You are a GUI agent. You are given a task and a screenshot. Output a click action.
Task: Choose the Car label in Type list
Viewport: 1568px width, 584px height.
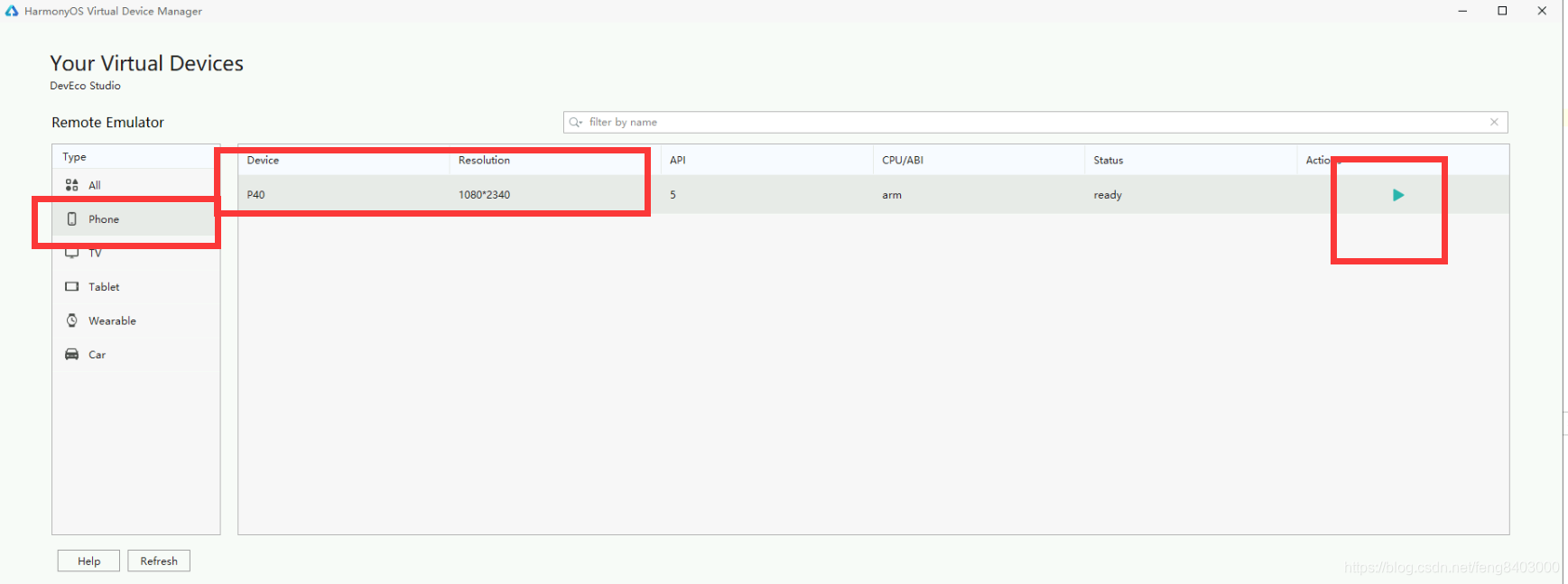click(97, 355)
